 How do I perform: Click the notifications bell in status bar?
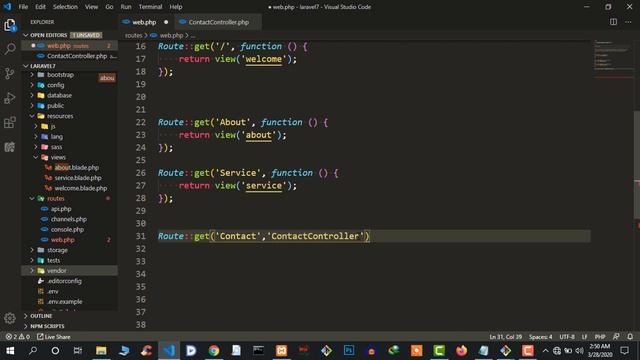click(630, 337)
